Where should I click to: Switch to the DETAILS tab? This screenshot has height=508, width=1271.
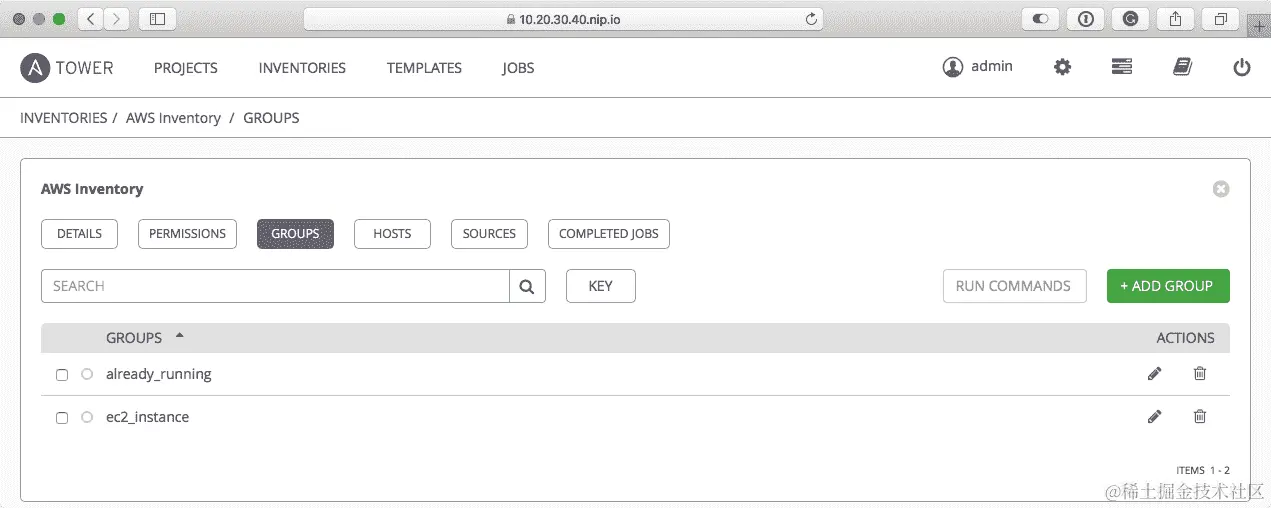79,234
